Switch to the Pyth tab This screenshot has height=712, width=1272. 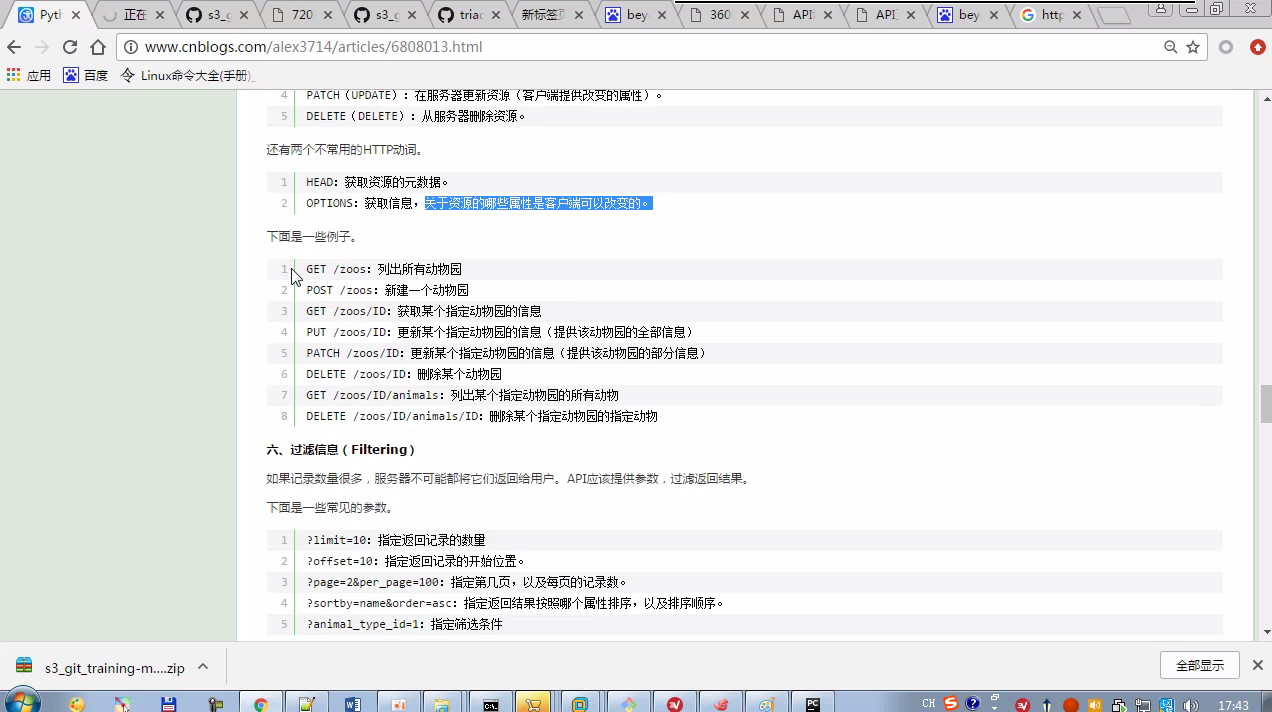pyautogui.click(x=50, y=15)
